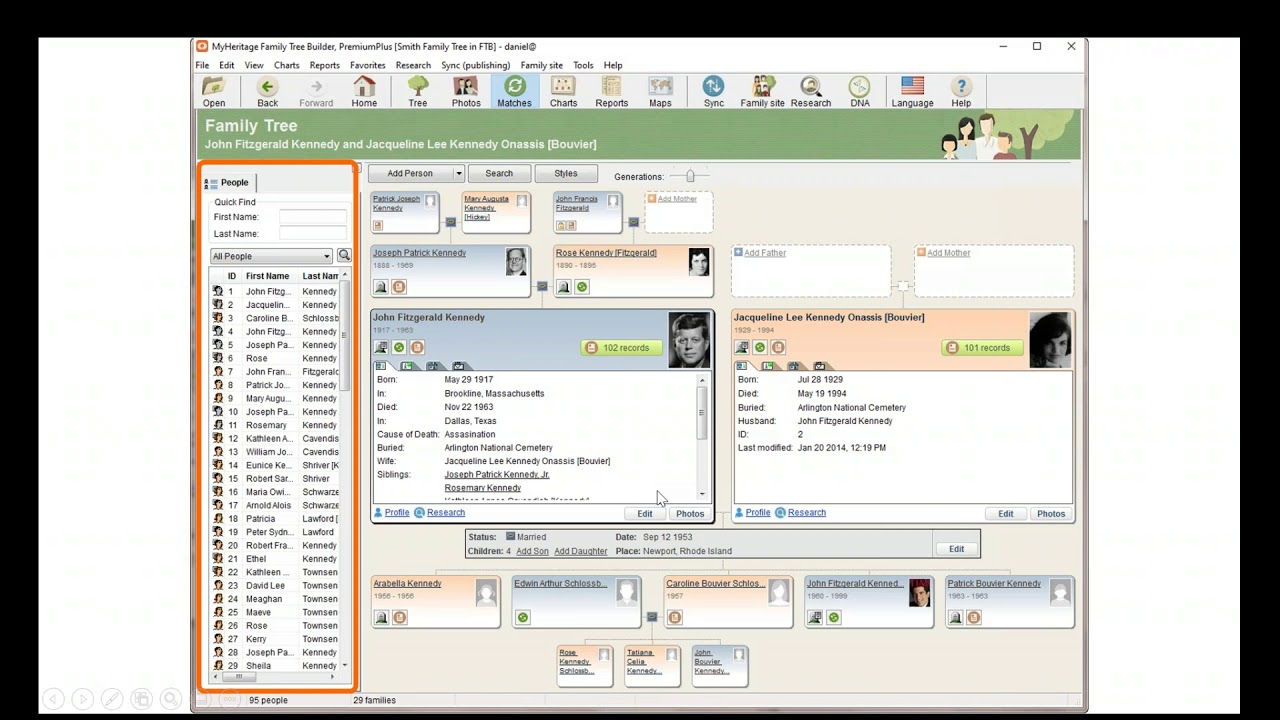
Task: Open Matches in the toolbar
Action: coord(514,92)
